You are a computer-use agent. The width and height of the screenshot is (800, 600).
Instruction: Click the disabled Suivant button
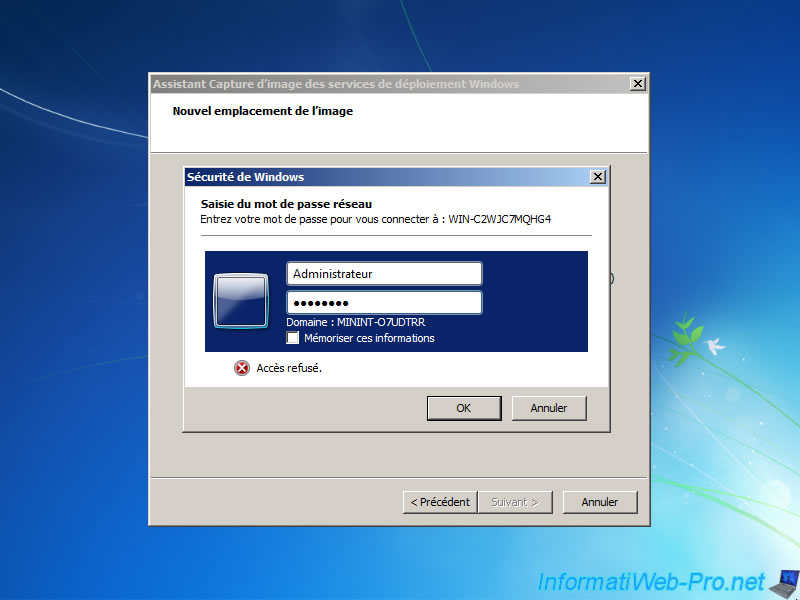(x=515, y=502)
